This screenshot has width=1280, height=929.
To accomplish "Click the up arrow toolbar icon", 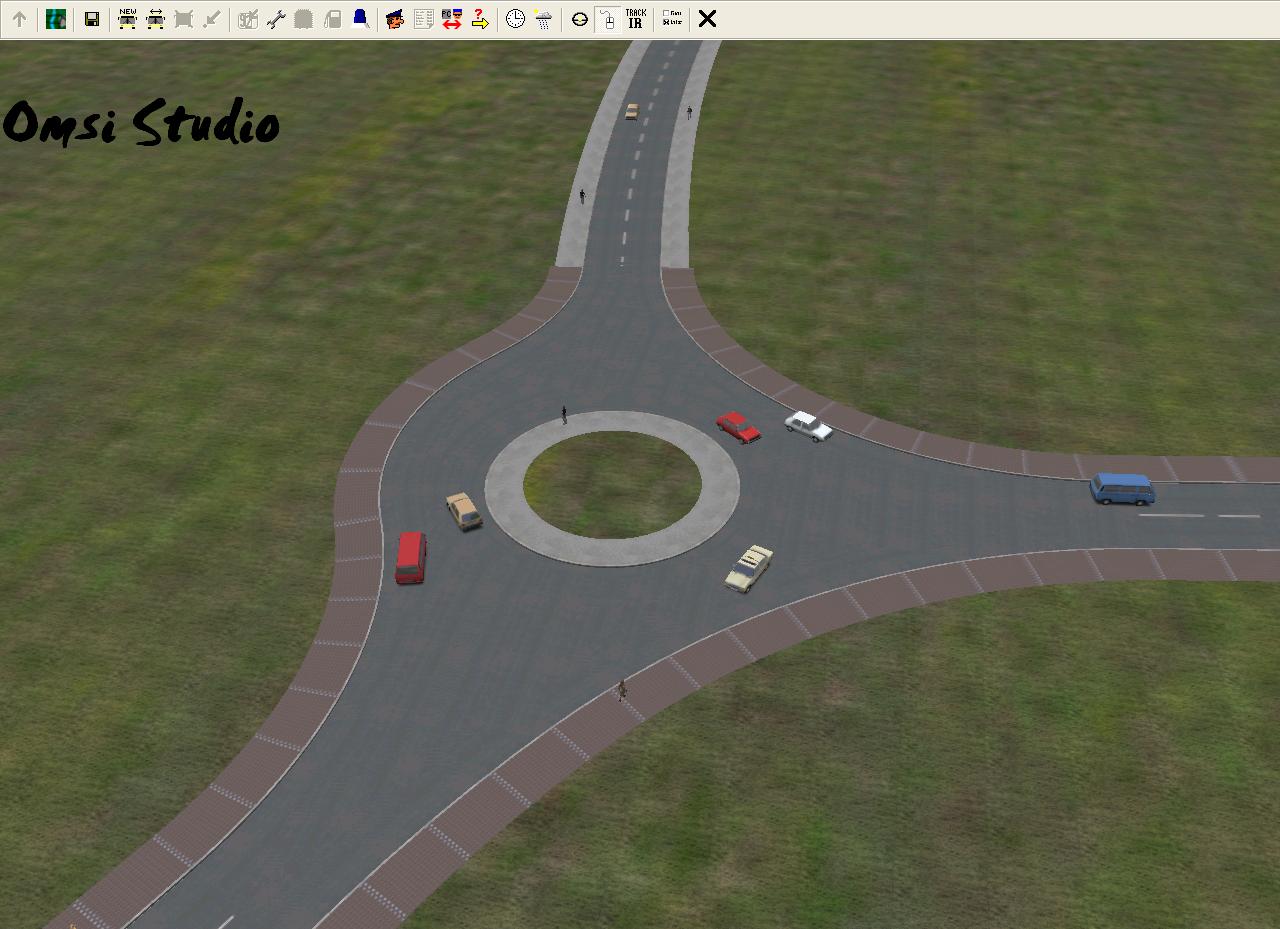I will pos(19,19).
